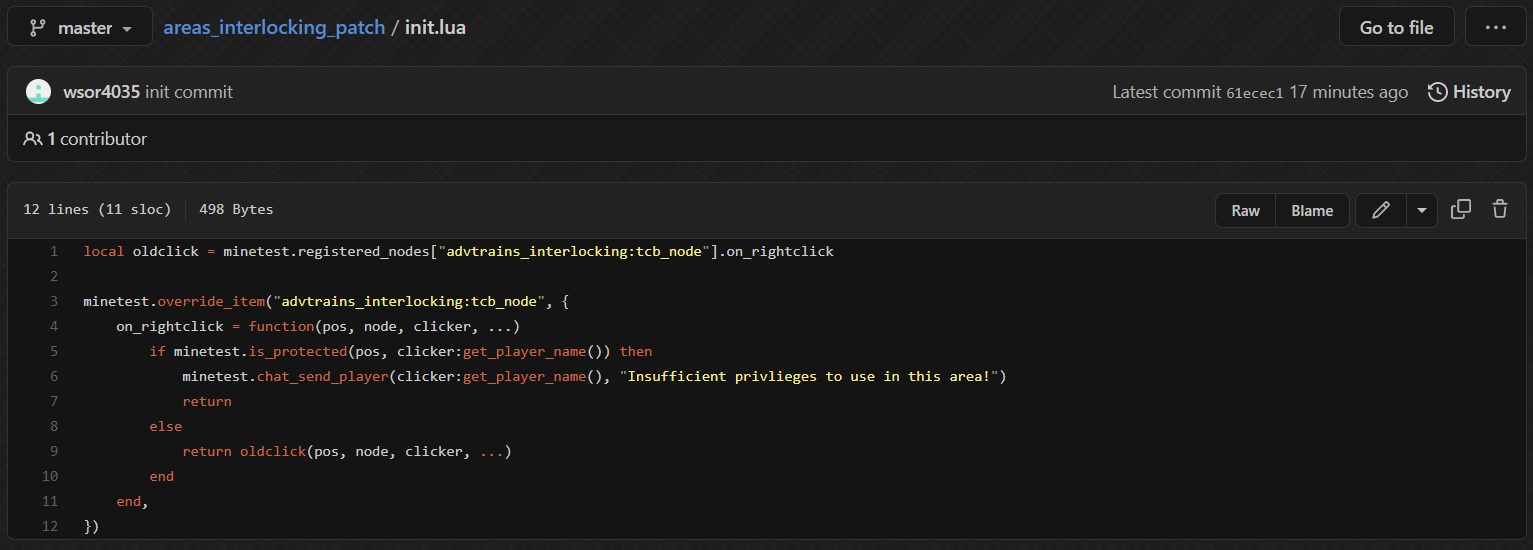Open the areas_interlocking_patch repository link
The image size is (1533, 550).
click(x=274, y=27)
